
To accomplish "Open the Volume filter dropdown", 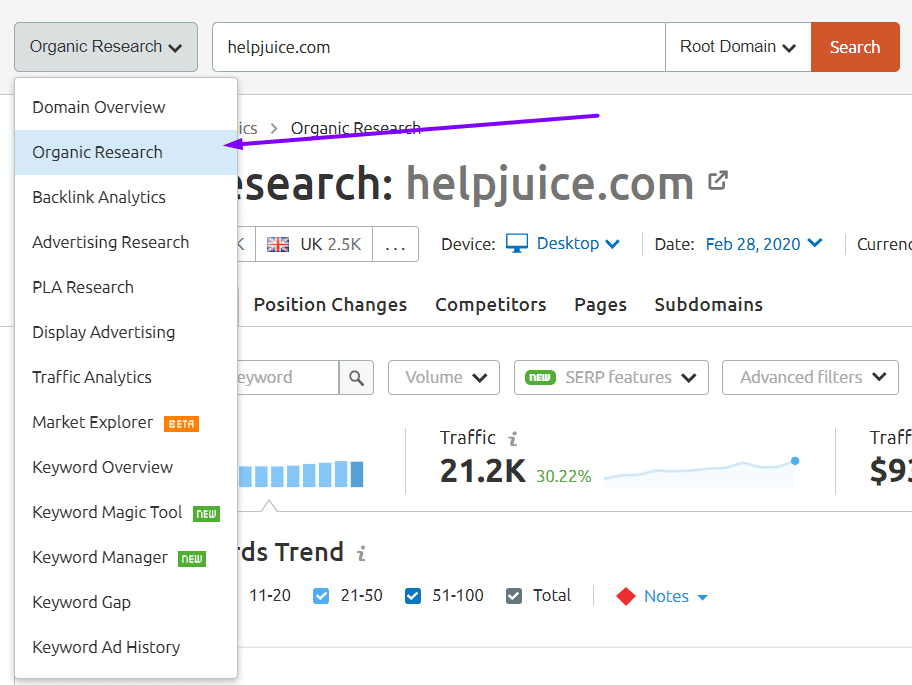I will [444, 377].
